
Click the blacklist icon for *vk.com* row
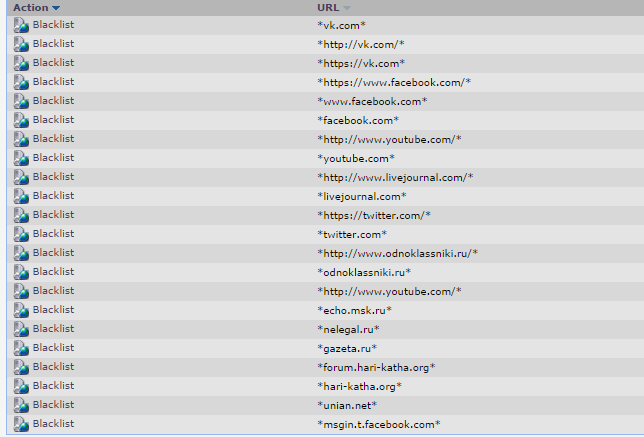[x=20, y=25]
